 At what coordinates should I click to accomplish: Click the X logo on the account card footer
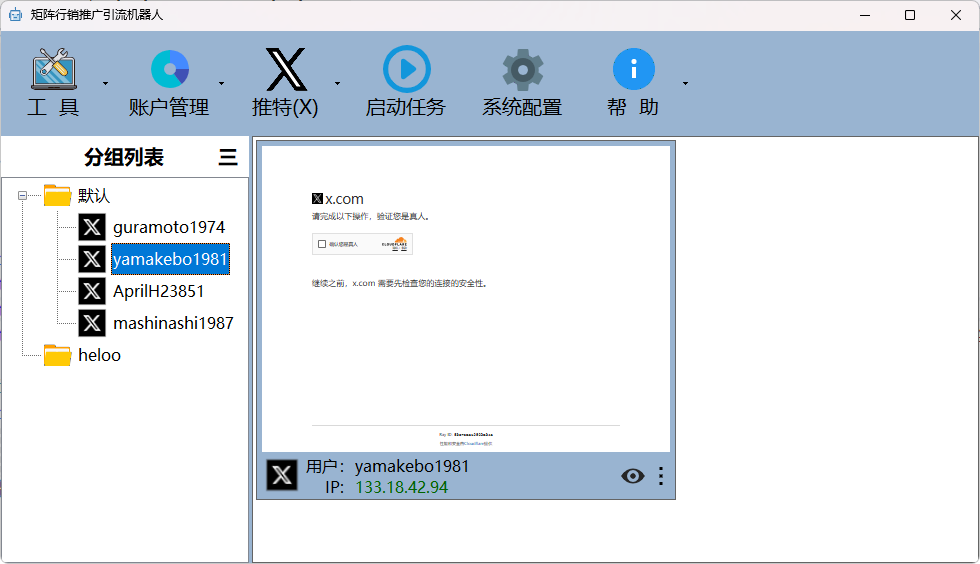(x=282, y=475)
